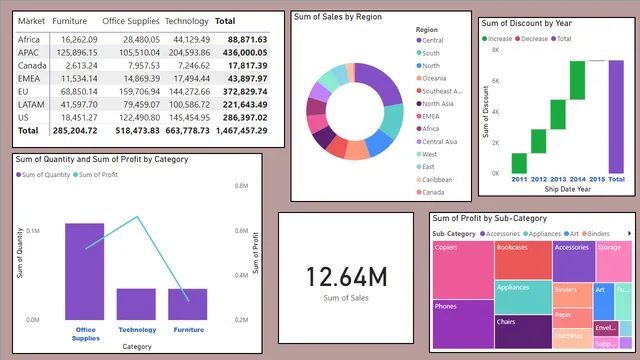Click the Sum of Sales by Region title
640x360 pixels.
(338, 17)
